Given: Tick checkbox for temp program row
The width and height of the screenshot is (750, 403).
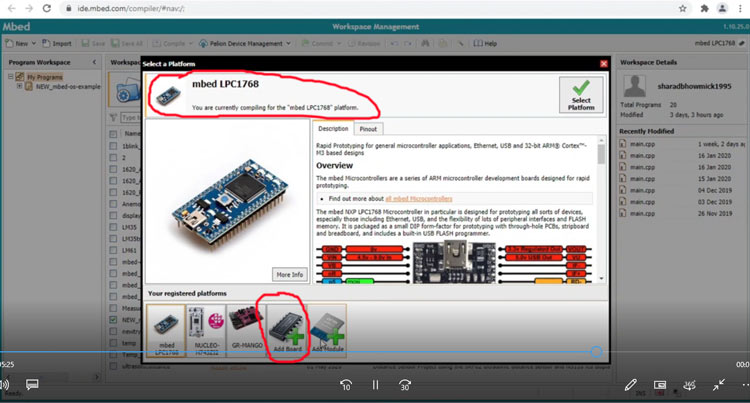Looking at the screenshot, I should [113, 343].
